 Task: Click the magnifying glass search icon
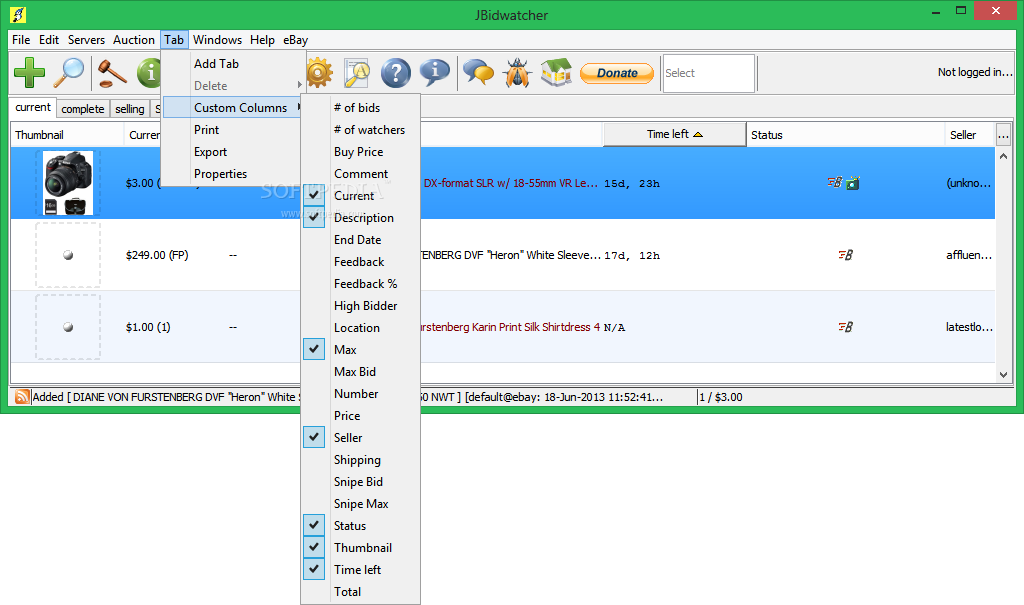[69, 73]
